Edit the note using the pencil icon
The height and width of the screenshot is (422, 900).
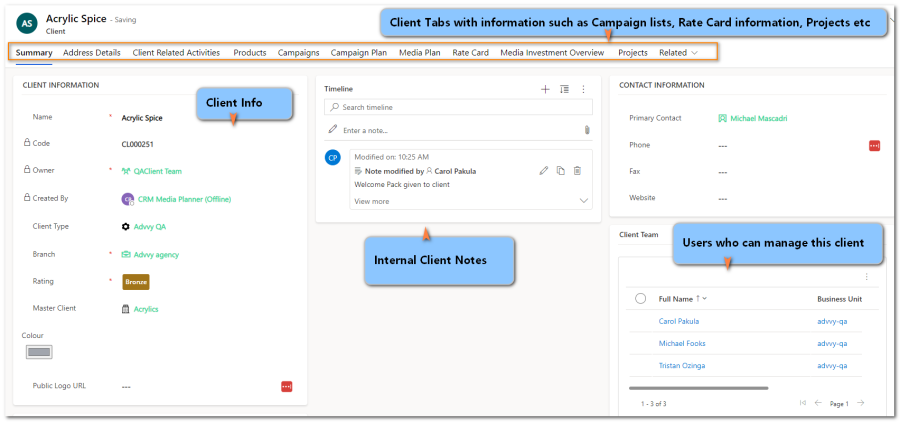click(x=544, y=171)
